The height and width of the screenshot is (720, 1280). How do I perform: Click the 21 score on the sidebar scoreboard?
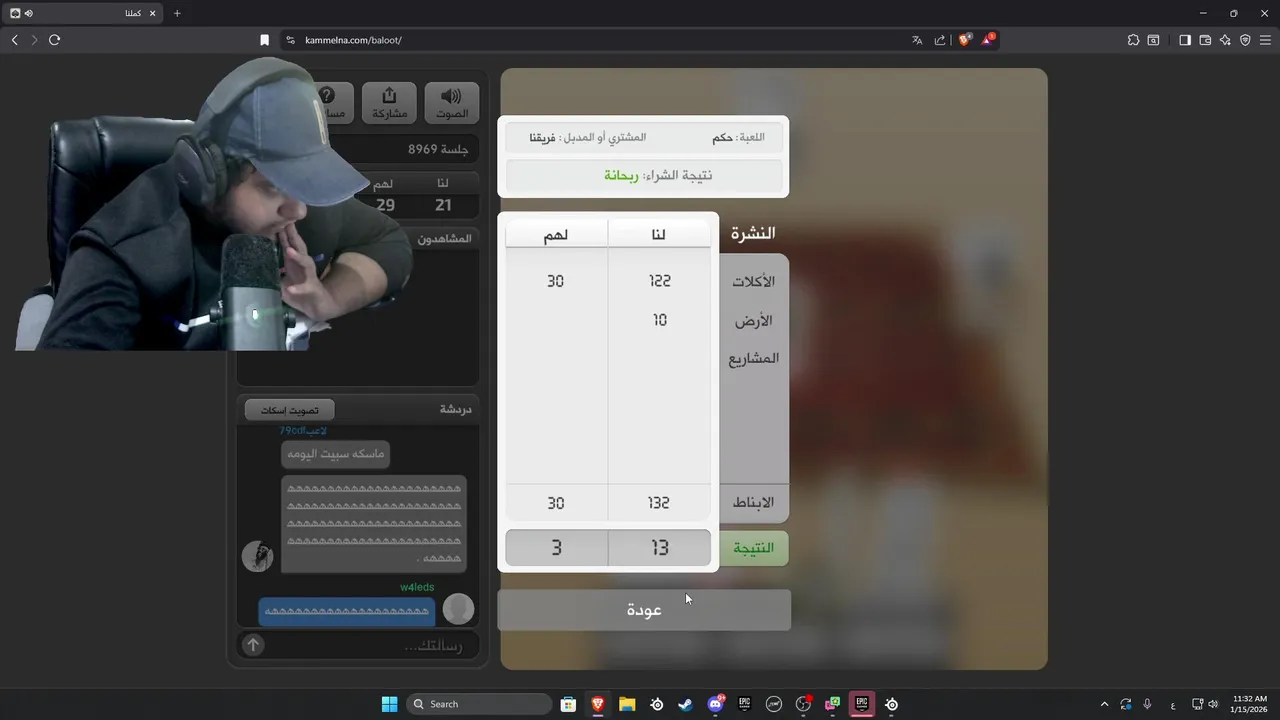[x=443, y=205]
